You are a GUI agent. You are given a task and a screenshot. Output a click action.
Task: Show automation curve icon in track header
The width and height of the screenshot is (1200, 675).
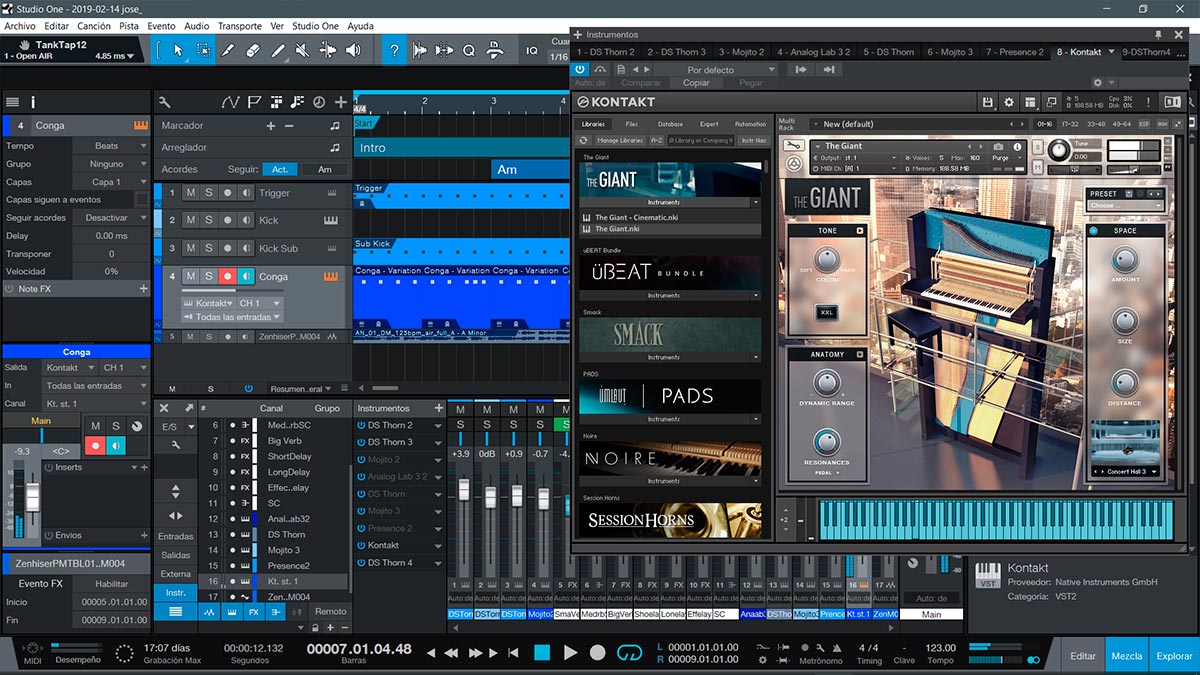click(x=231, y=101)
